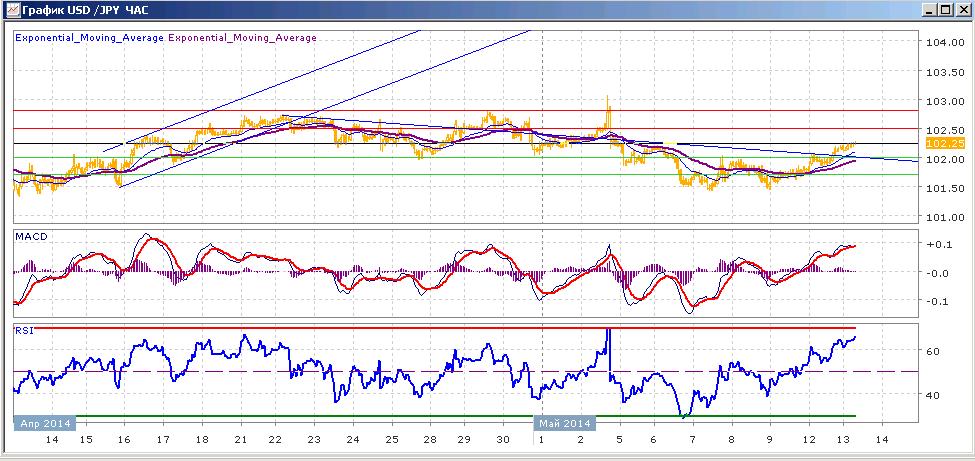Viewport: 975px width, 461px height.
Task: Click date label 12 on time axis
Action: tap(808, 440)
